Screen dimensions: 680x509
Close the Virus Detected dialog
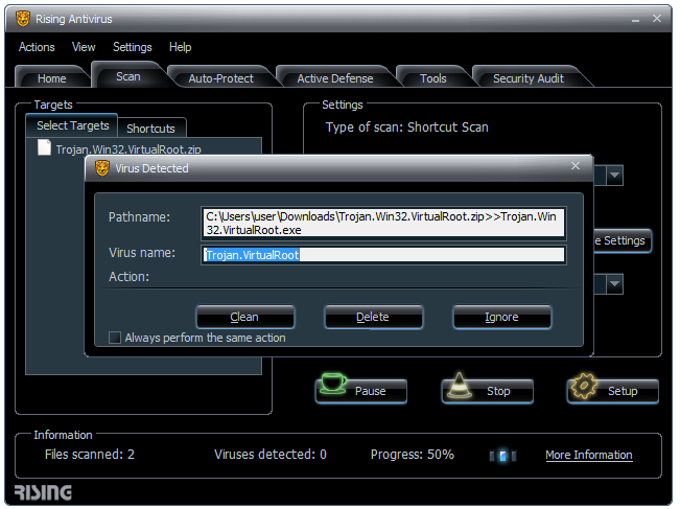575,166
